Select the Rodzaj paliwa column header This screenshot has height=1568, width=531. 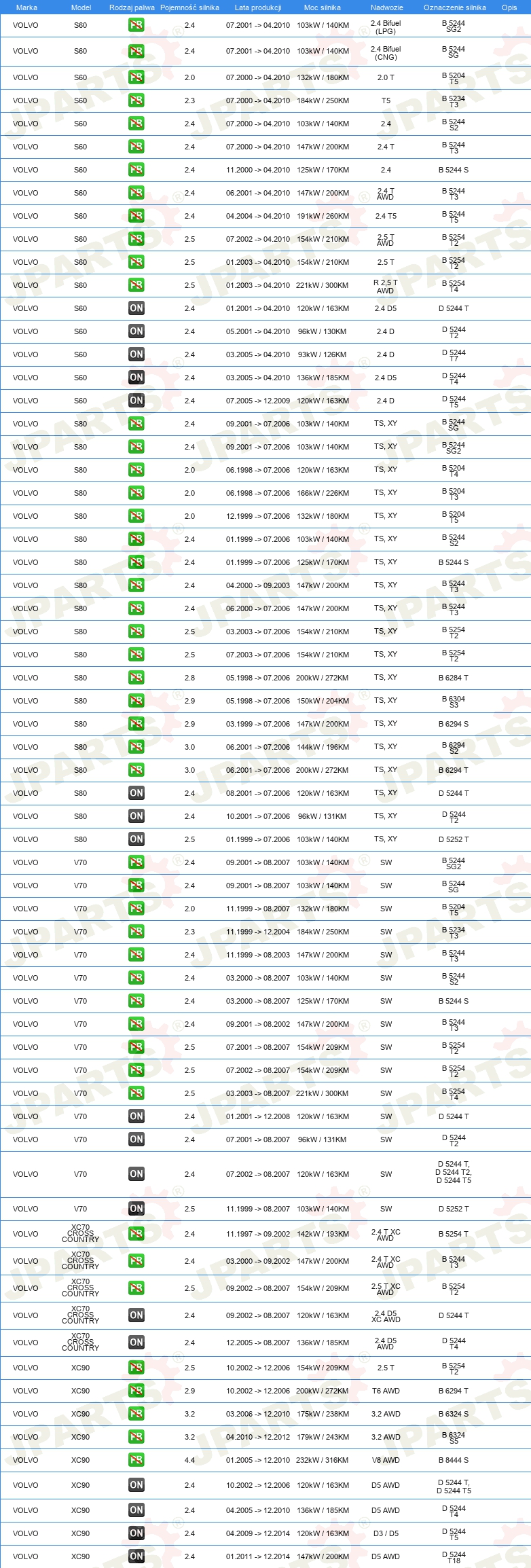click(132, 7)
